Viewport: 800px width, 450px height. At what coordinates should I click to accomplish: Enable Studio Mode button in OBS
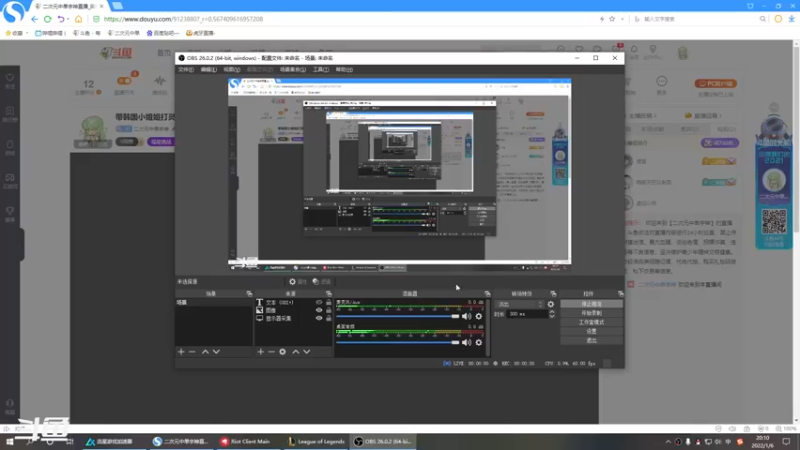[591, 322]
